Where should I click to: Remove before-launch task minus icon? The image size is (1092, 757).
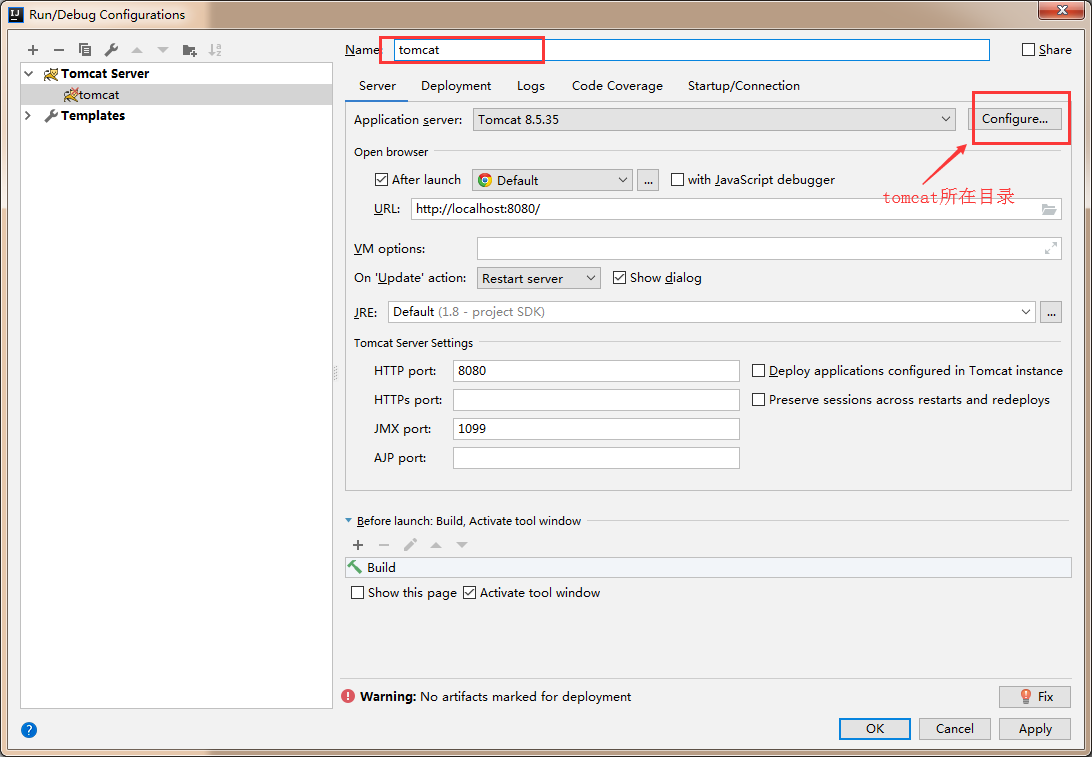pos(384,545)
